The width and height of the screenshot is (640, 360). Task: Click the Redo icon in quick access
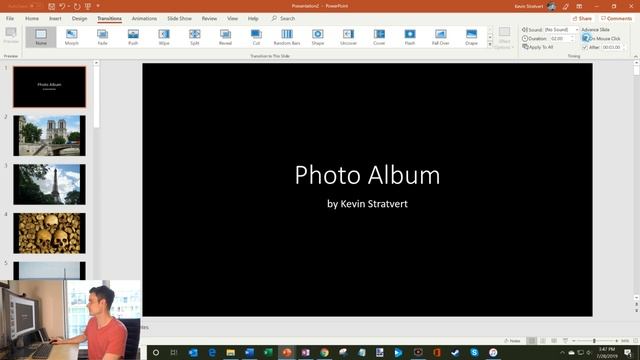coord(77,6)
